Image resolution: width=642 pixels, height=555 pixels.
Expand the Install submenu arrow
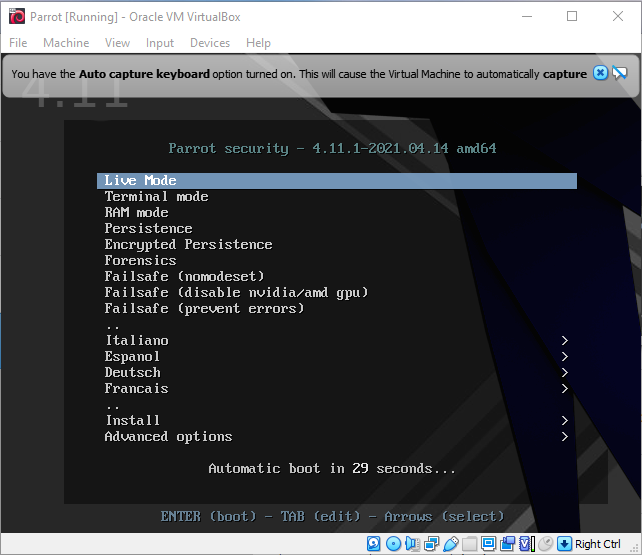[x=565, y=420]
